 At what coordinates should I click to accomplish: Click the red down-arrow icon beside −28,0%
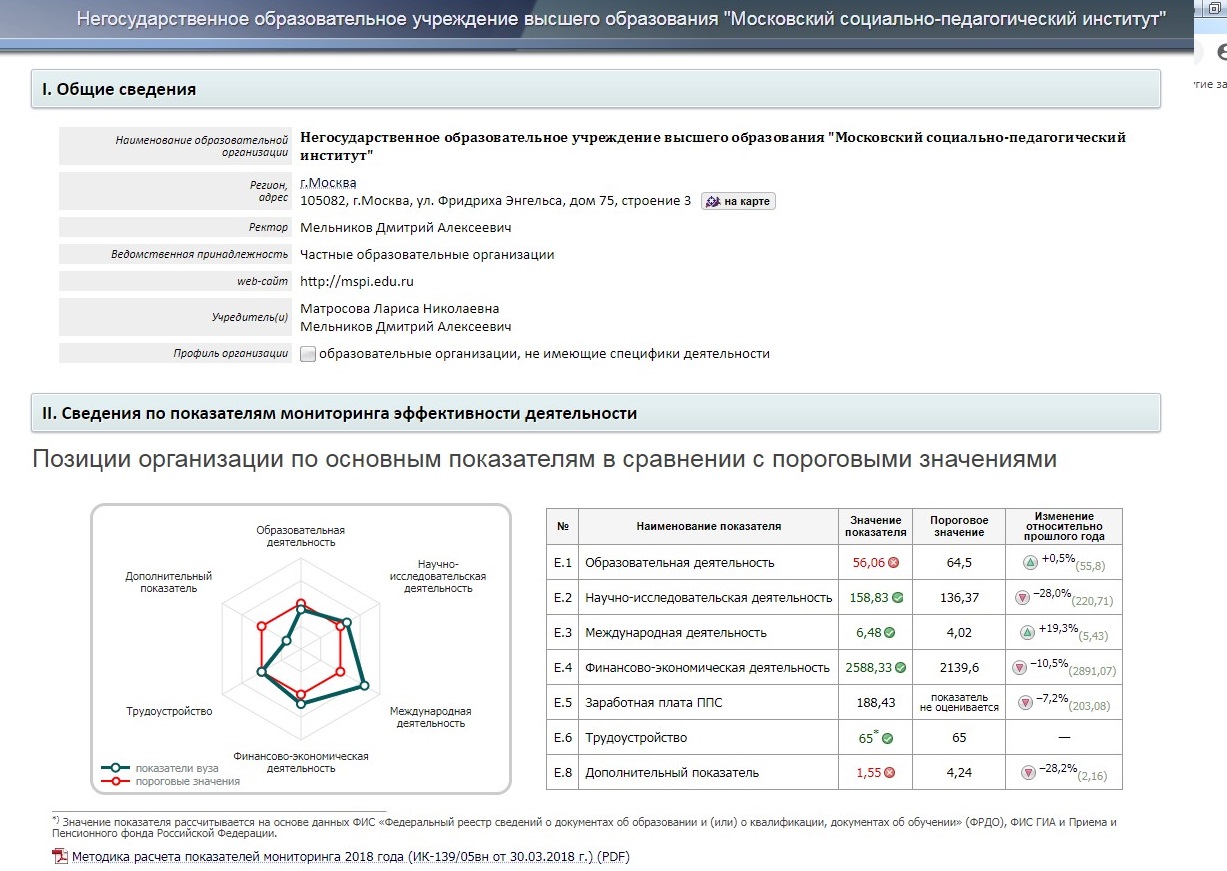[x=1023, y=598]
